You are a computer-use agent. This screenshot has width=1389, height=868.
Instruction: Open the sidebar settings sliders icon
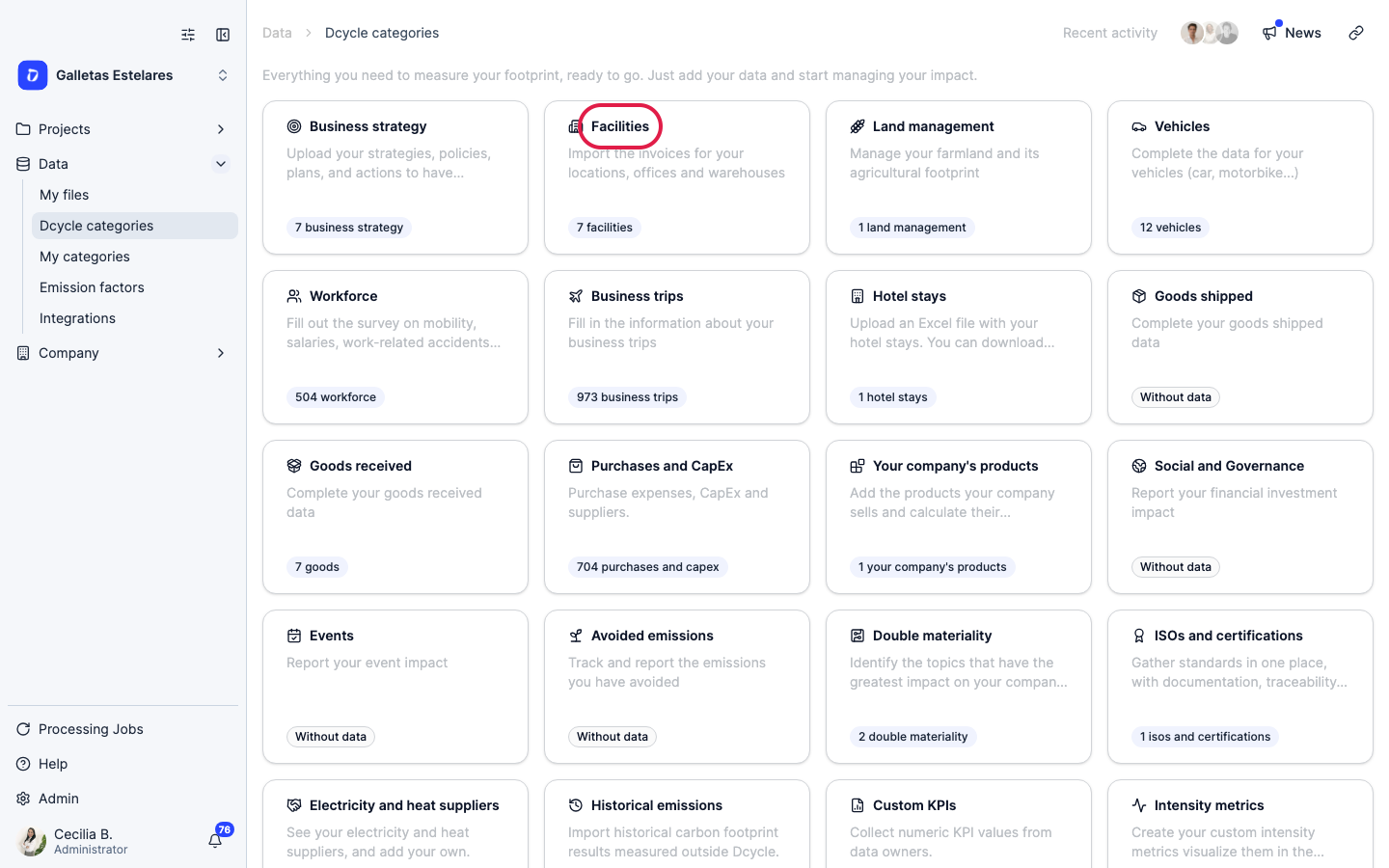[x=188, y=35]
